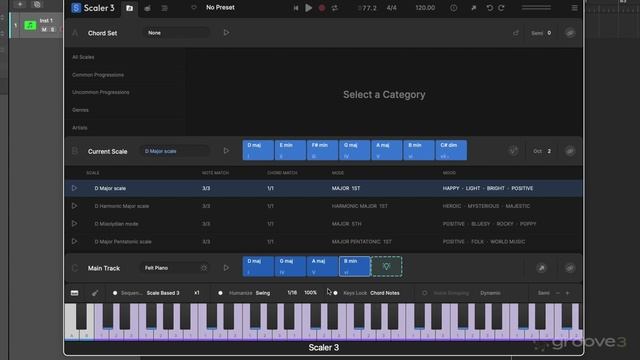This screenshot has height=360, width=640.
Task: Click the Oct octave value in Current Scale row
Action: click(x=549, y=151)
